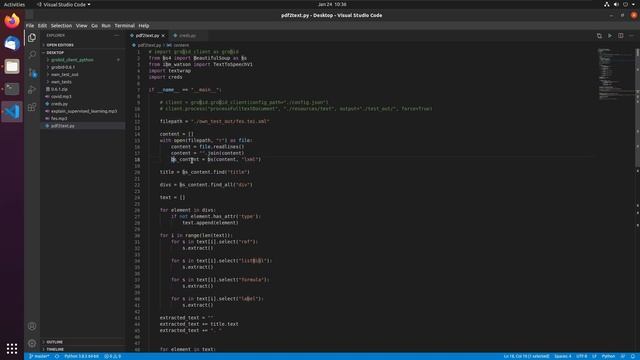This screenshot has height=360, width=640.
Task: Split the editor right with the split icon
Action: tap(620, 36)
